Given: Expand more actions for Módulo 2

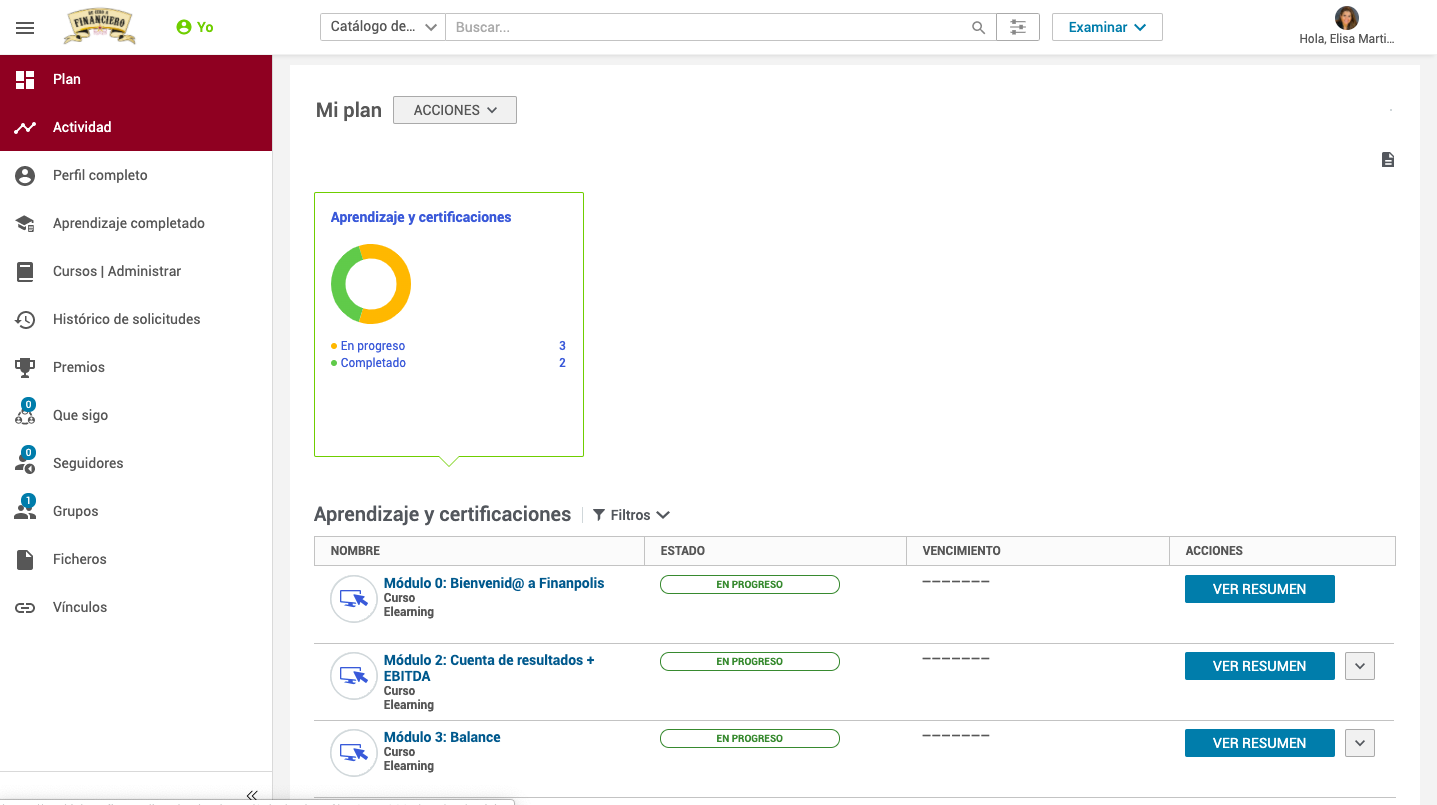Looking at the screenshot, I should pos(1359,666).
